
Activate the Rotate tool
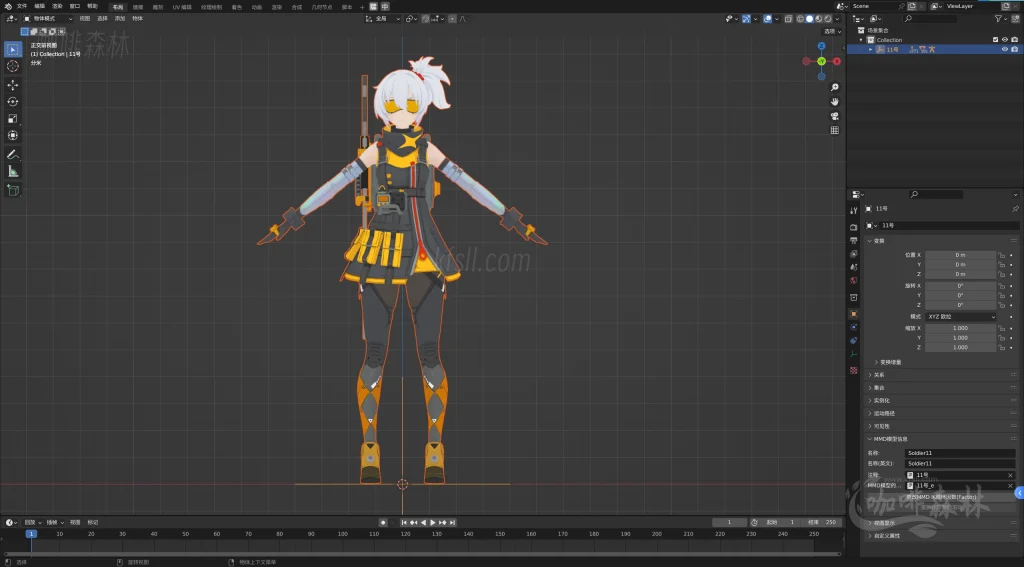coord(12,101)
